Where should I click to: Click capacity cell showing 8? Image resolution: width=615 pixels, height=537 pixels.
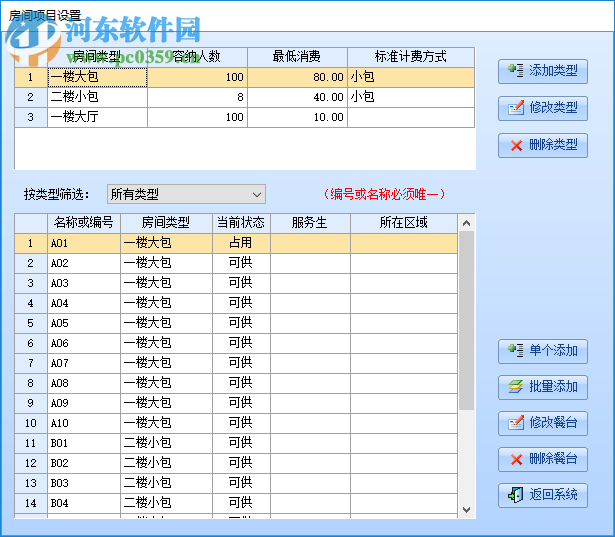(197, 97)
